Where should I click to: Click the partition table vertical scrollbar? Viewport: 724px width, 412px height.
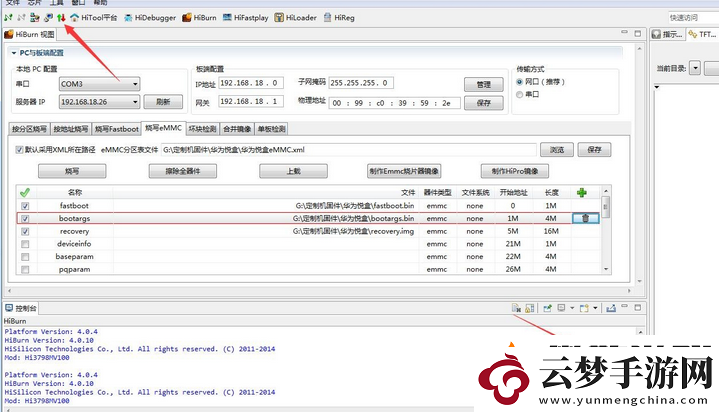point(606,230)
